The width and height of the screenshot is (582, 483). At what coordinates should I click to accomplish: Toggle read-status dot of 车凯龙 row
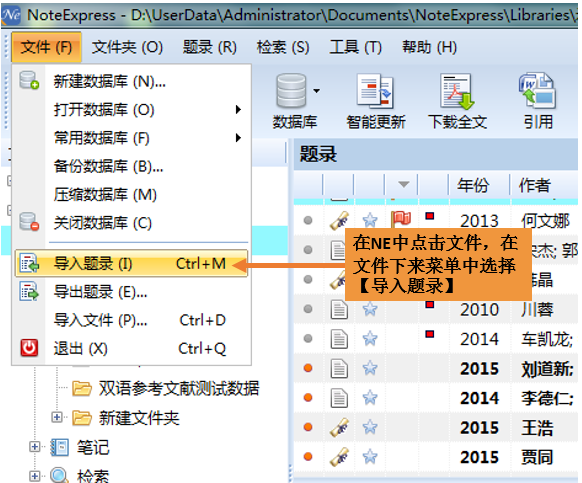click(308, 338)
